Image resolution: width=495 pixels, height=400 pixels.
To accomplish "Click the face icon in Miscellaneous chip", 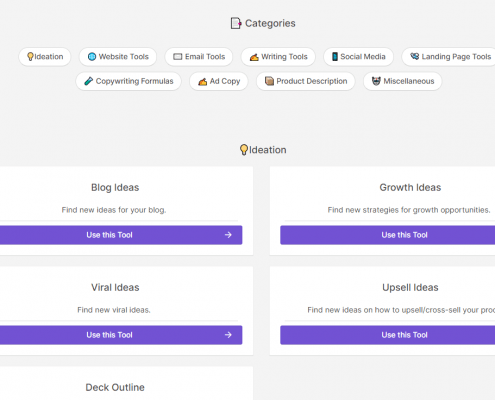I will click(x=376, y=81).
